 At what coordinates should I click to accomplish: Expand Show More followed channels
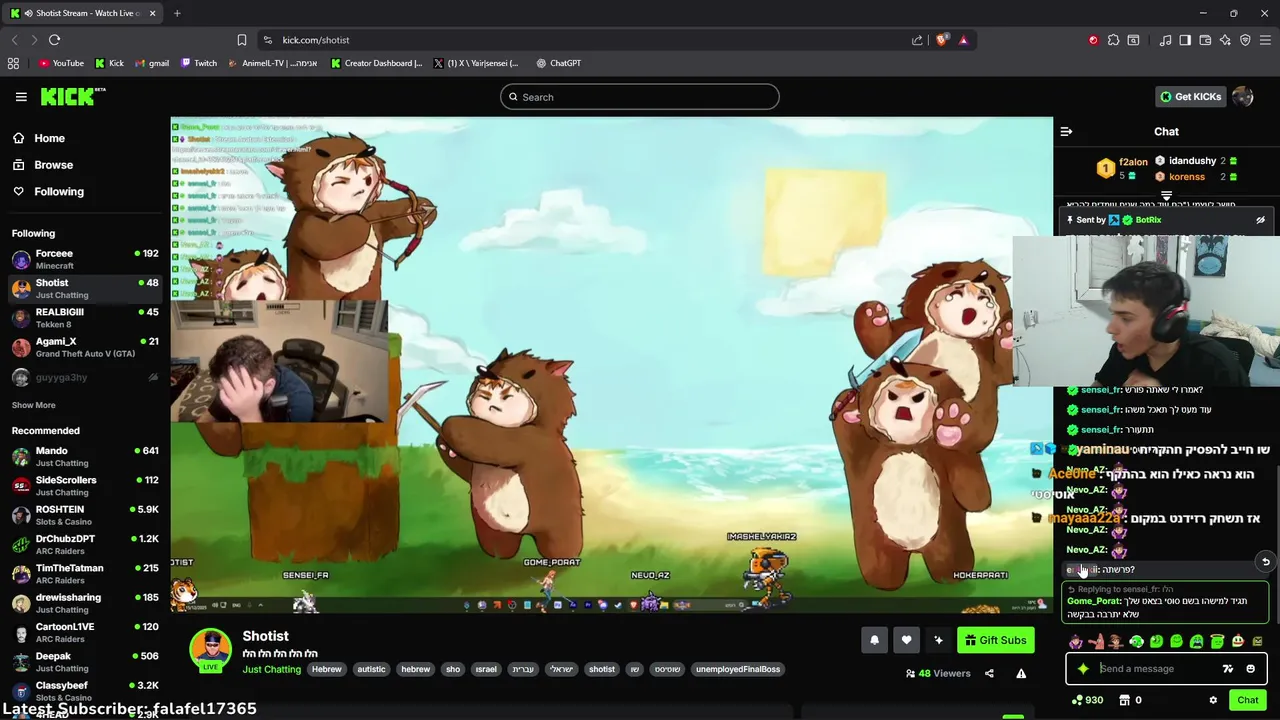[33, 405]
